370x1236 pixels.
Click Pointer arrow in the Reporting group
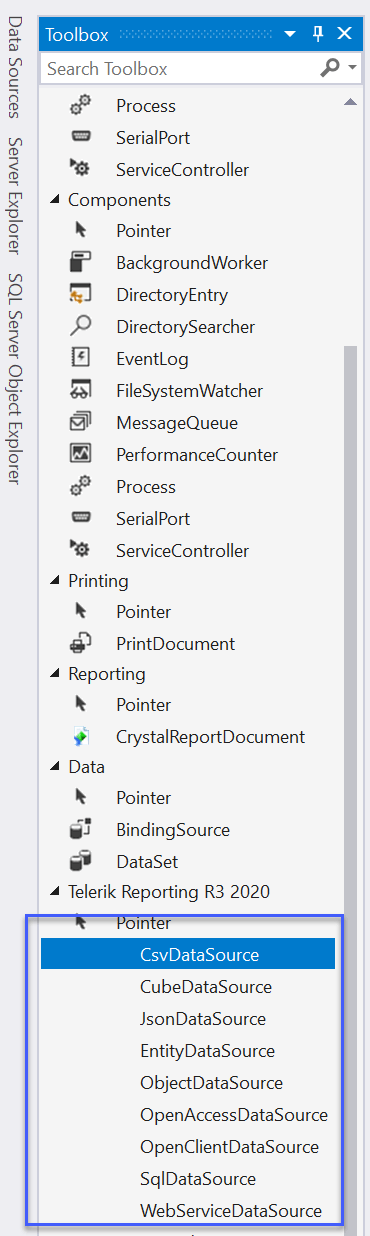(81, 705)
